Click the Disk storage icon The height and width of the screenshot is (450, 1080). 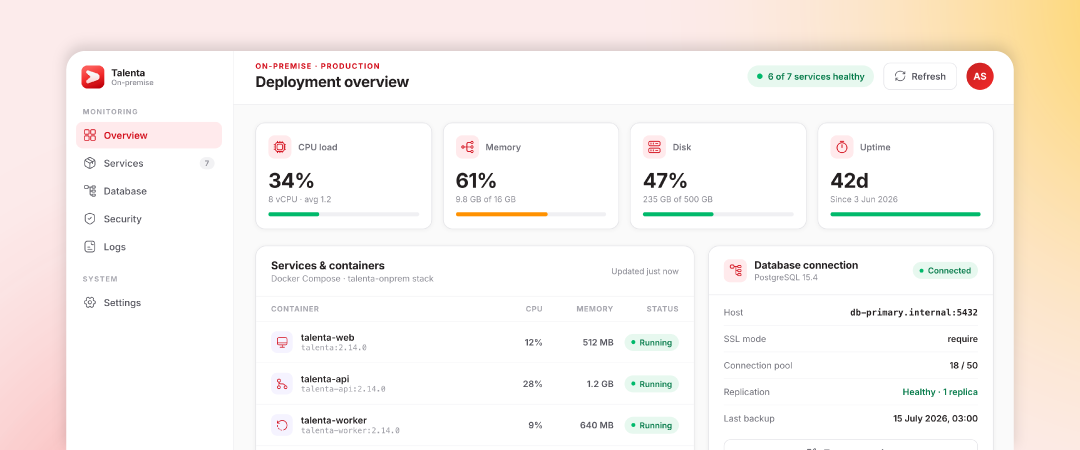coord(654,147)
